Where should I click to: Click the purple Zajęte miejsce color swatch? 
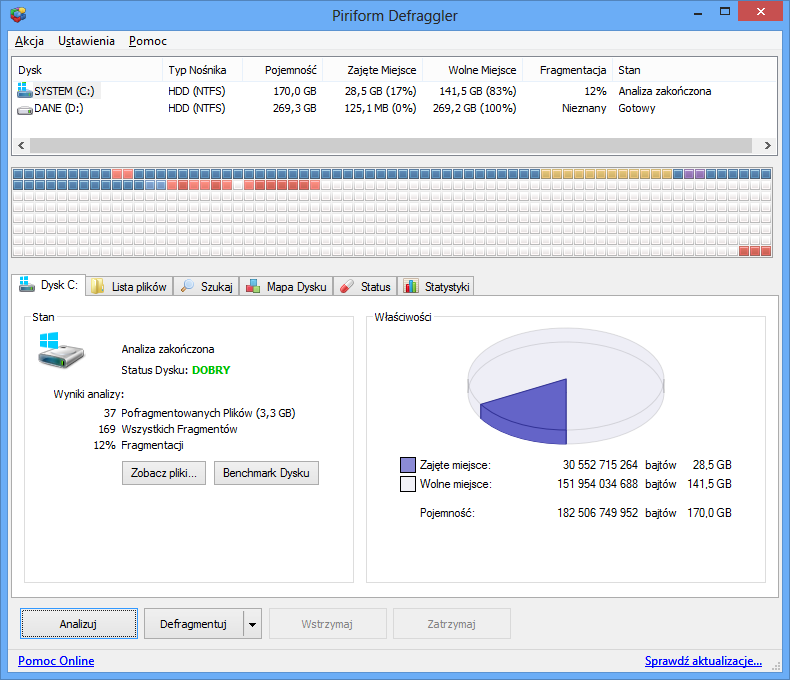point(408,465)
